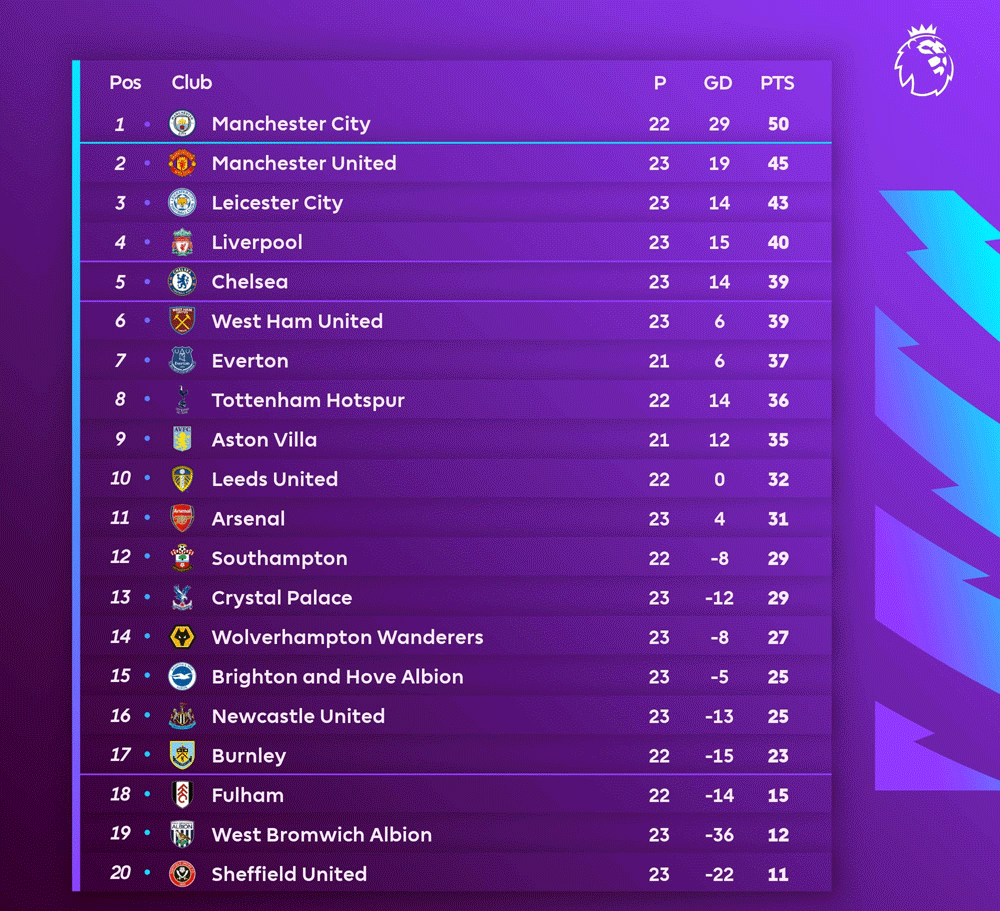The height and width of the screenshot is (911, 1000).
Task: Click the Everton club name
Action: 250,361
